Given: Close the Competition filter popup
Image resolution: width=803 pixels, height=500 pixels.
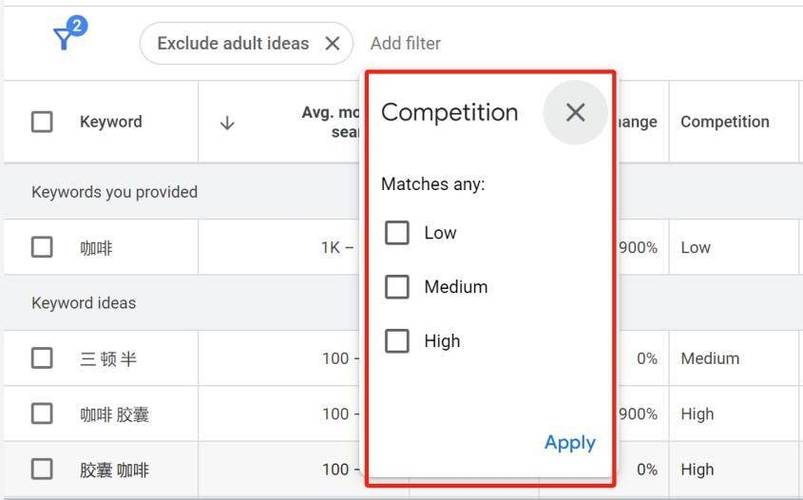Looking at the screenshot, I should tap(575, 112).
